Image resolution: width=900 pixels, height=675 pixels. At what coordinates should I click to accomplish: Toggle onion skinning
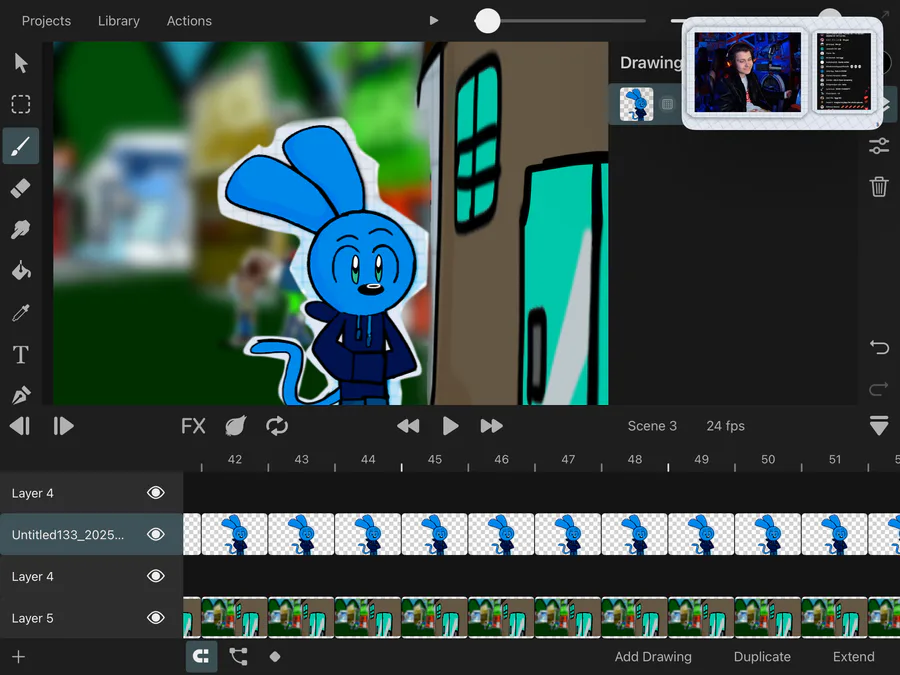[x=235, y=426]
